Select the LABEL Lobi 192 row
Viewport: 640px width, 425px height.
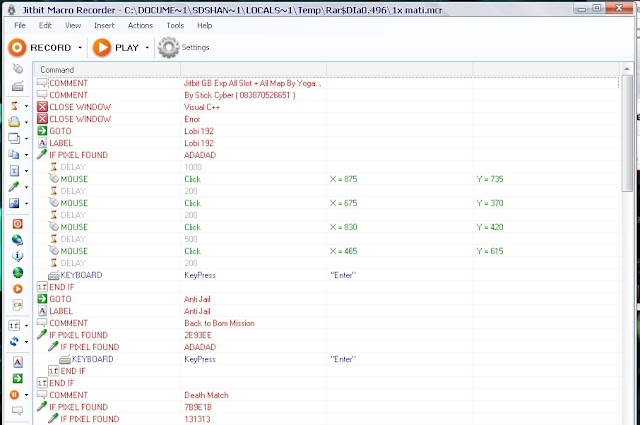327,143
